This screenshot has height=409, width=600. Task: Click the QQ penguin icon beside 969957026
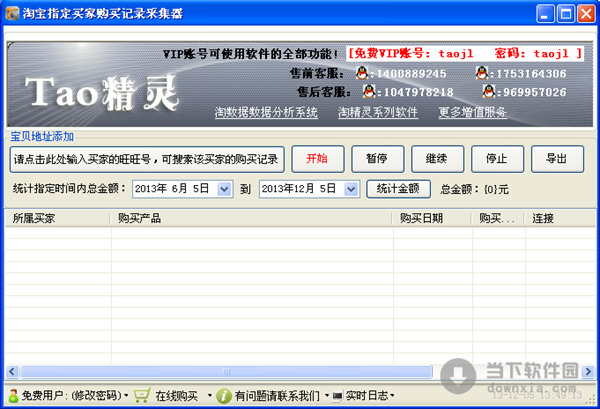tap(489, 91)
